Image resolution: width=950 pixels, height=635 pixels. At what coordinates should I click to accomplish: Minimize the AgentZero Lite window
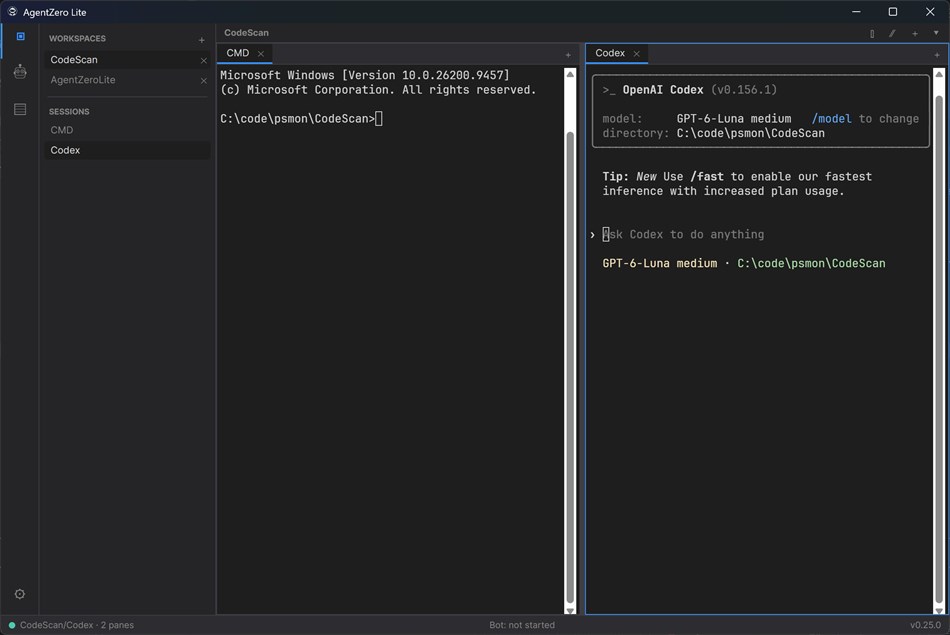tap(856, 12)
